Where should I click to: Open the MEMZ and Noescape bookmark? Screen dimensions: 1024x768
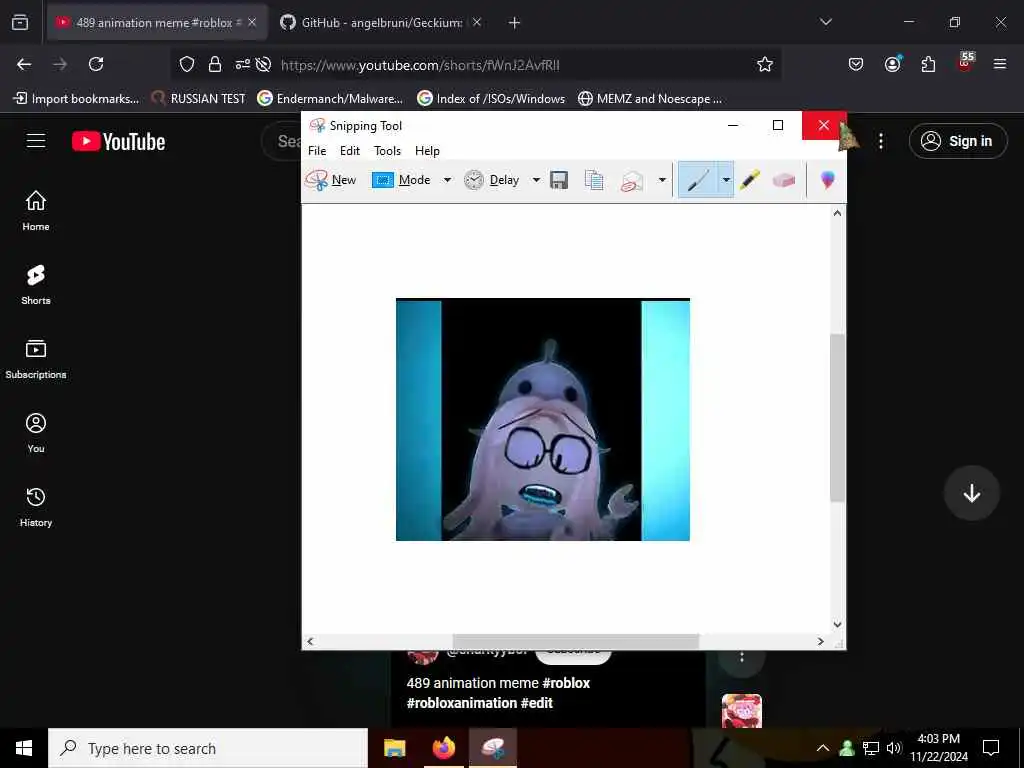pyautogui.click(x=650, y=99)
